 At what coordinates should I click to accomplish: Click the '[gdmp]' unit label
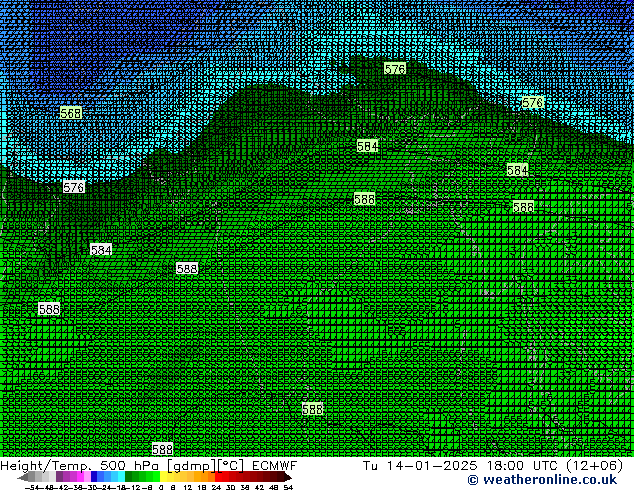click(x=191, y=466)
